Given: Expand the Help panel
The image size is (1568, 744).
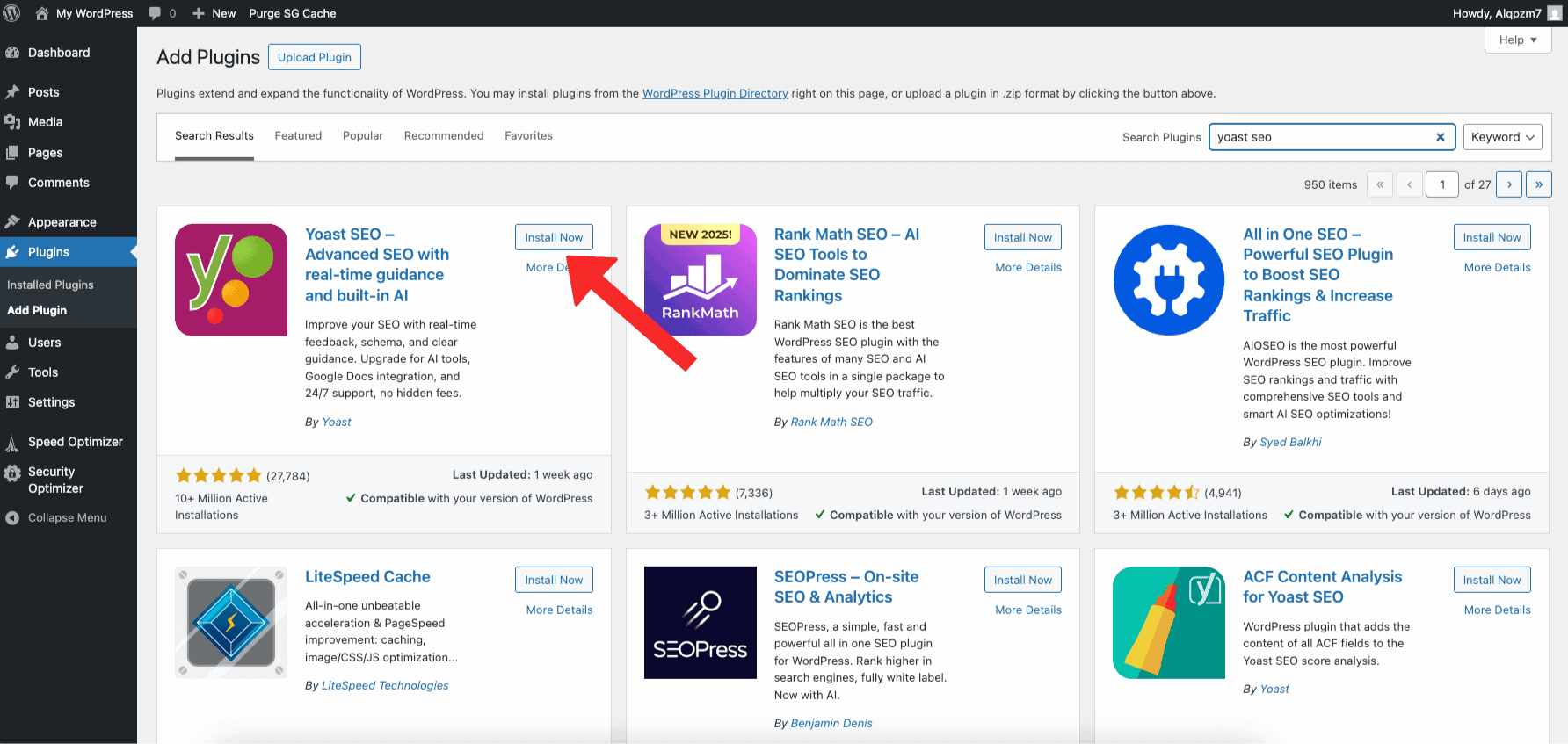Looking at the screenshot, I should pyautogui.click(x=1518, y=40).
